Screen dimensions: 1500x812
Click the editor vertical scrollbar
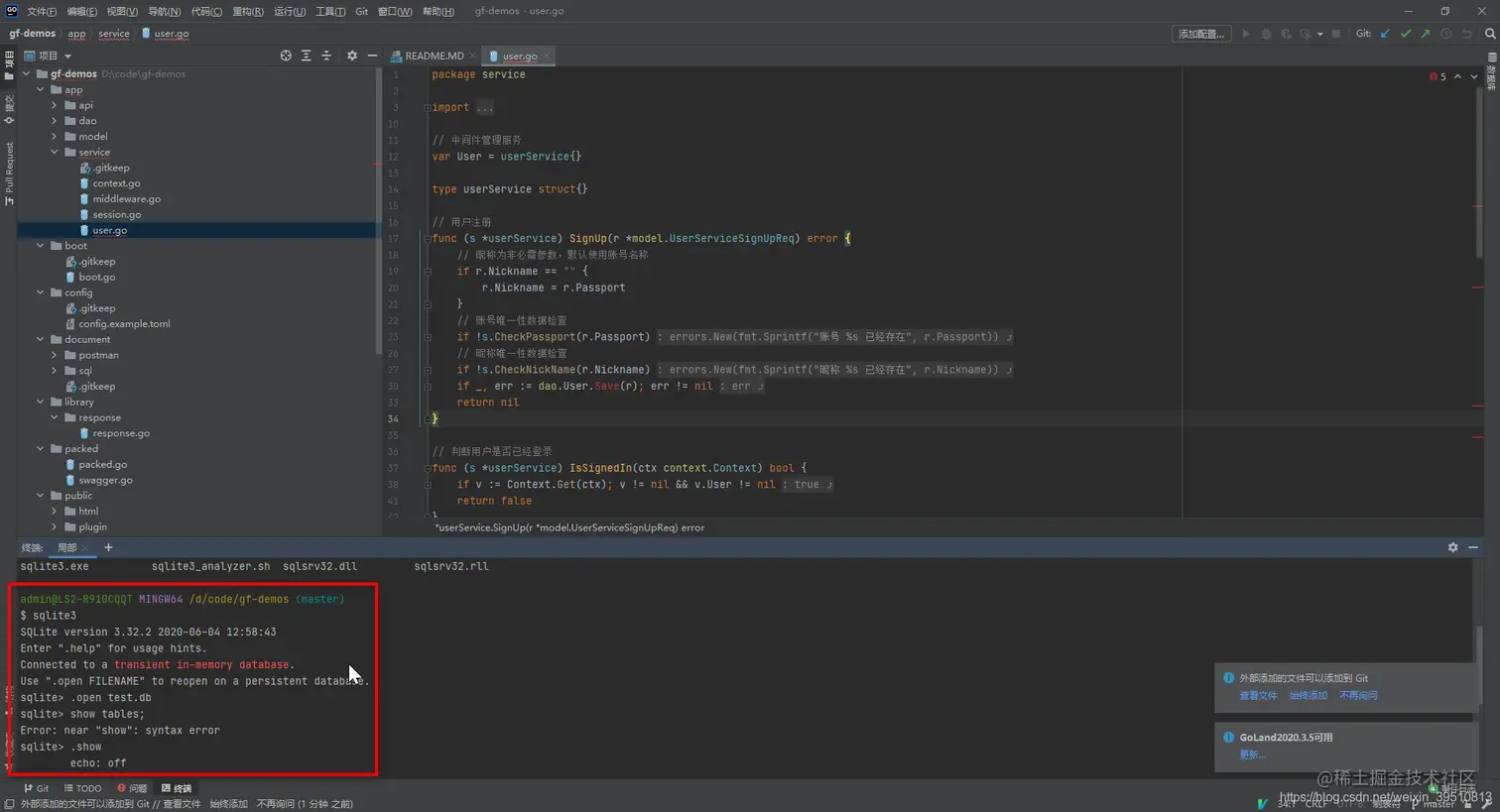(x=1478, y=174)
